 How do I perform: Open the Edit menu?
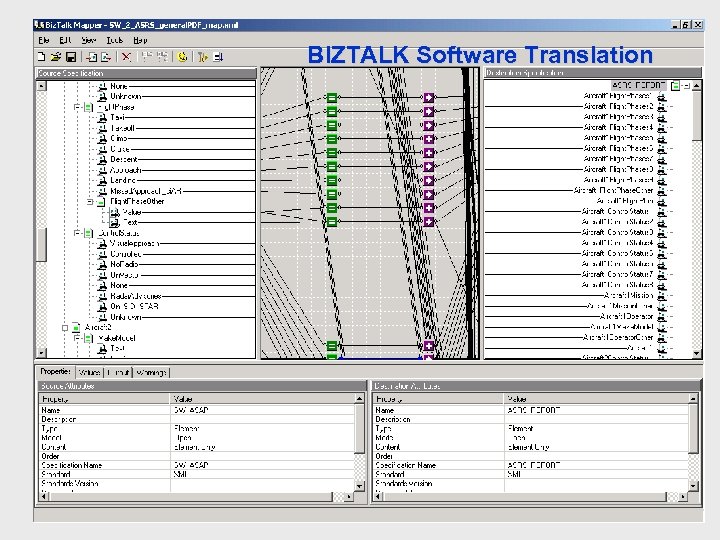pyautogui.click(x=65, y=40)
